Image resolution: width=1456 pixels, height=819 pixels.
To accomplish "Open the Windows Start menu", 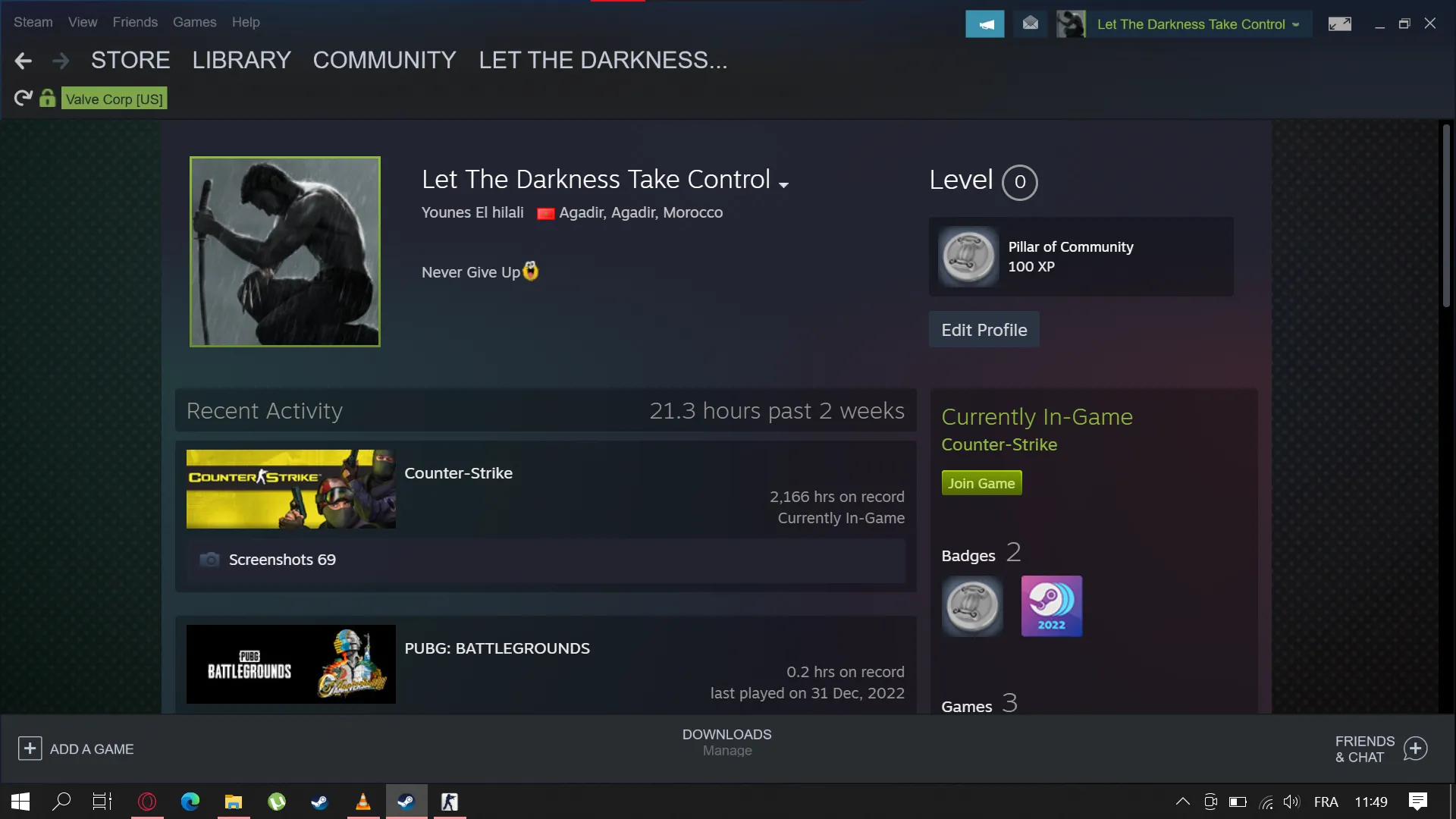I will click(20, 802).
